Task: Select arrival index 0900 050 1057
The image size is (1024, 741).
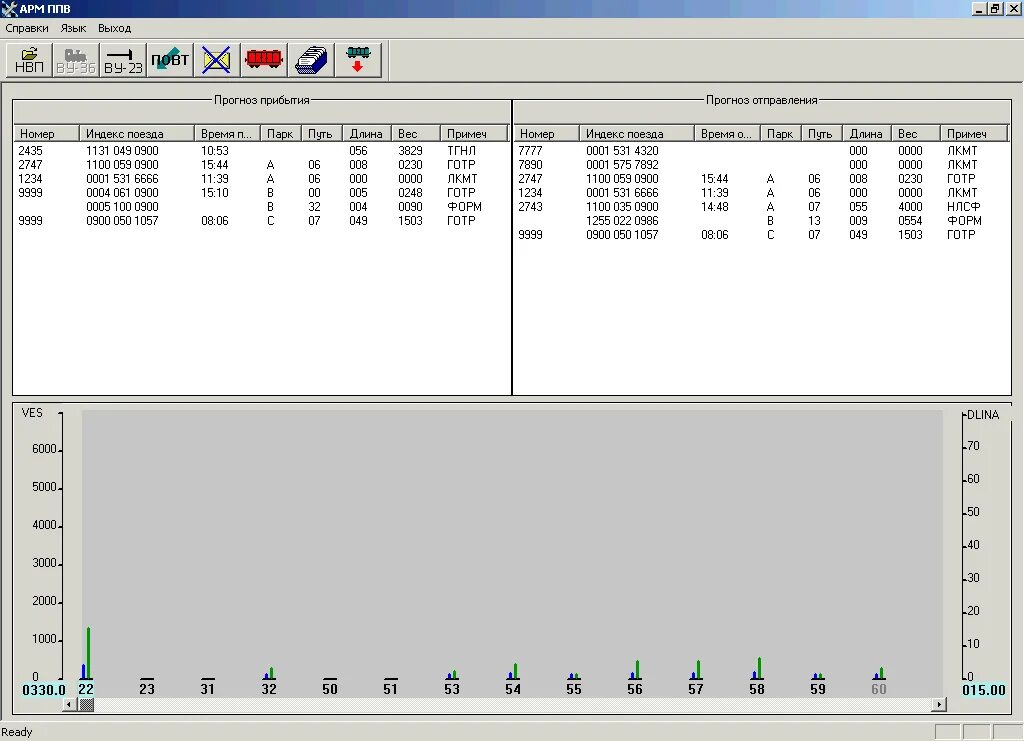Action: pyautogui.click(x=122, y=221)
